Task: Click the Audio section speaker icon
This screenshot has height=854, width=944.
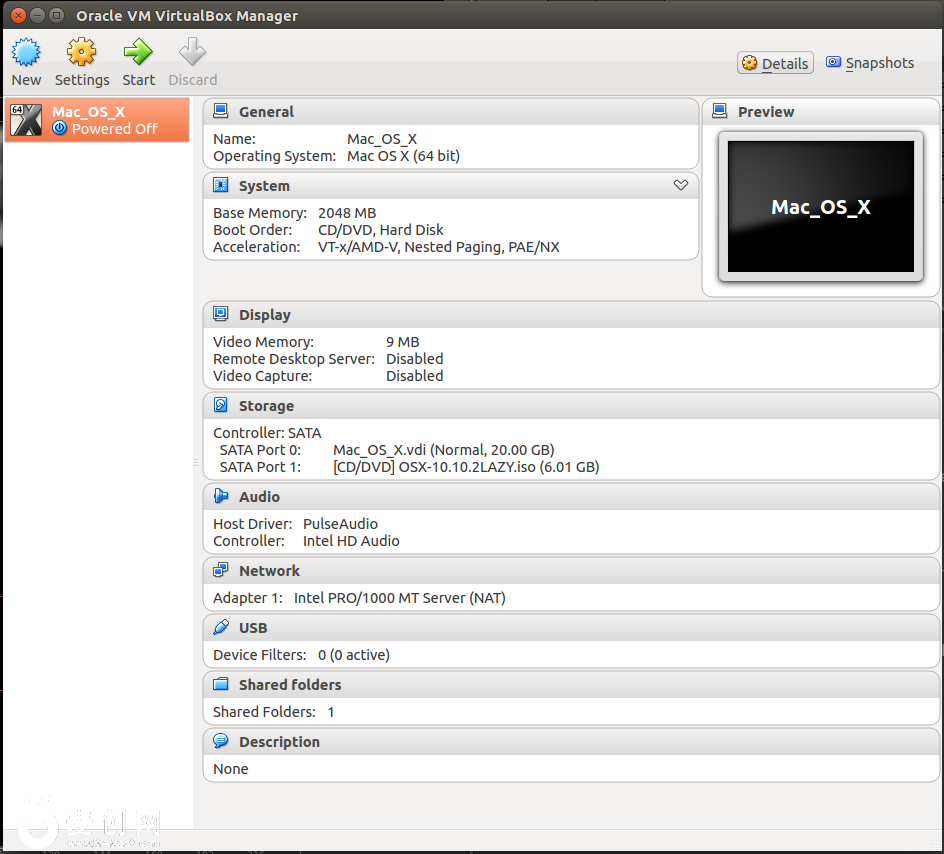Action: point(221,497)
